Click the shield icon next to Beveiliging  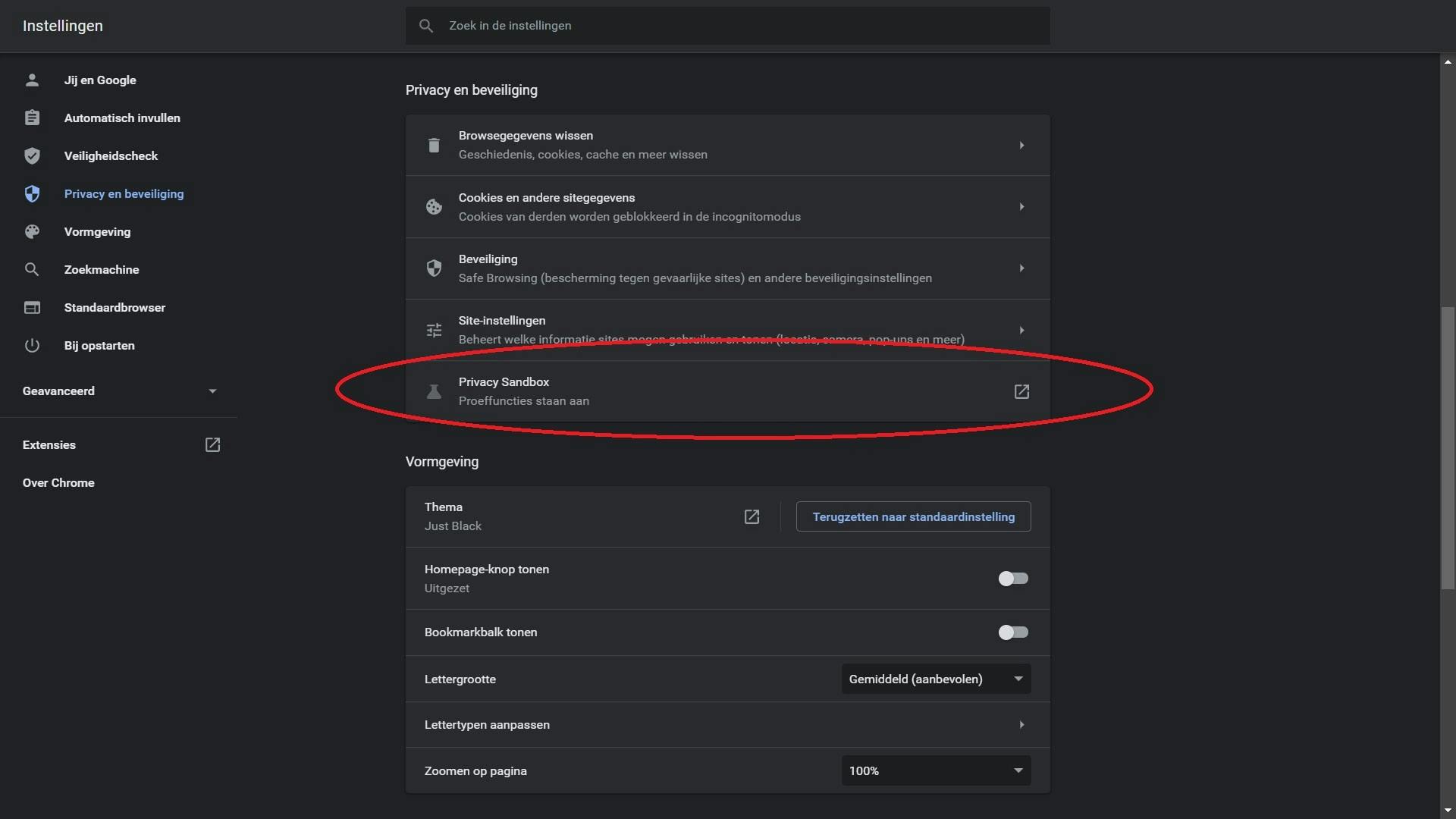434,268
